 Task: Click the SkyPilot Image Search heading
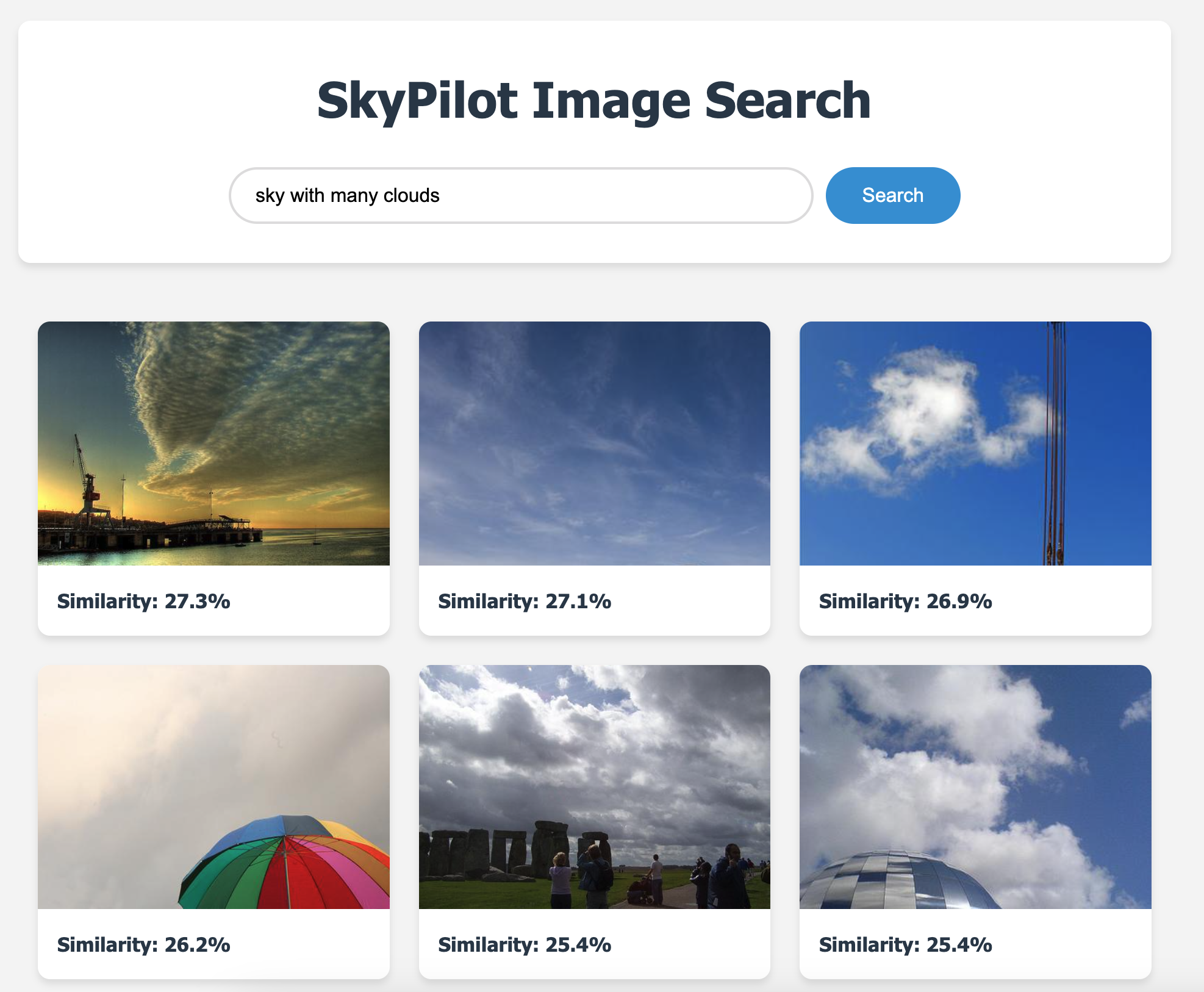(x=594, y=101)
